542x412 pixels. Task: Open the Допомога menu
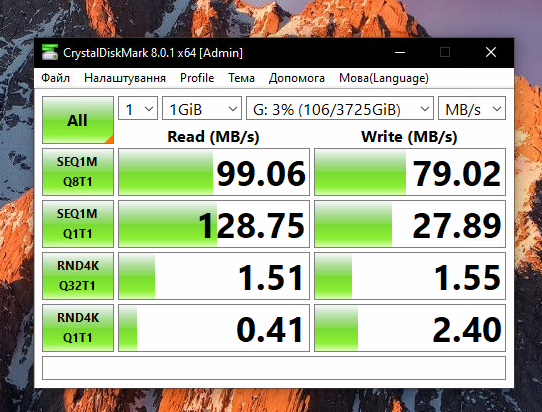tap(297, 78)
